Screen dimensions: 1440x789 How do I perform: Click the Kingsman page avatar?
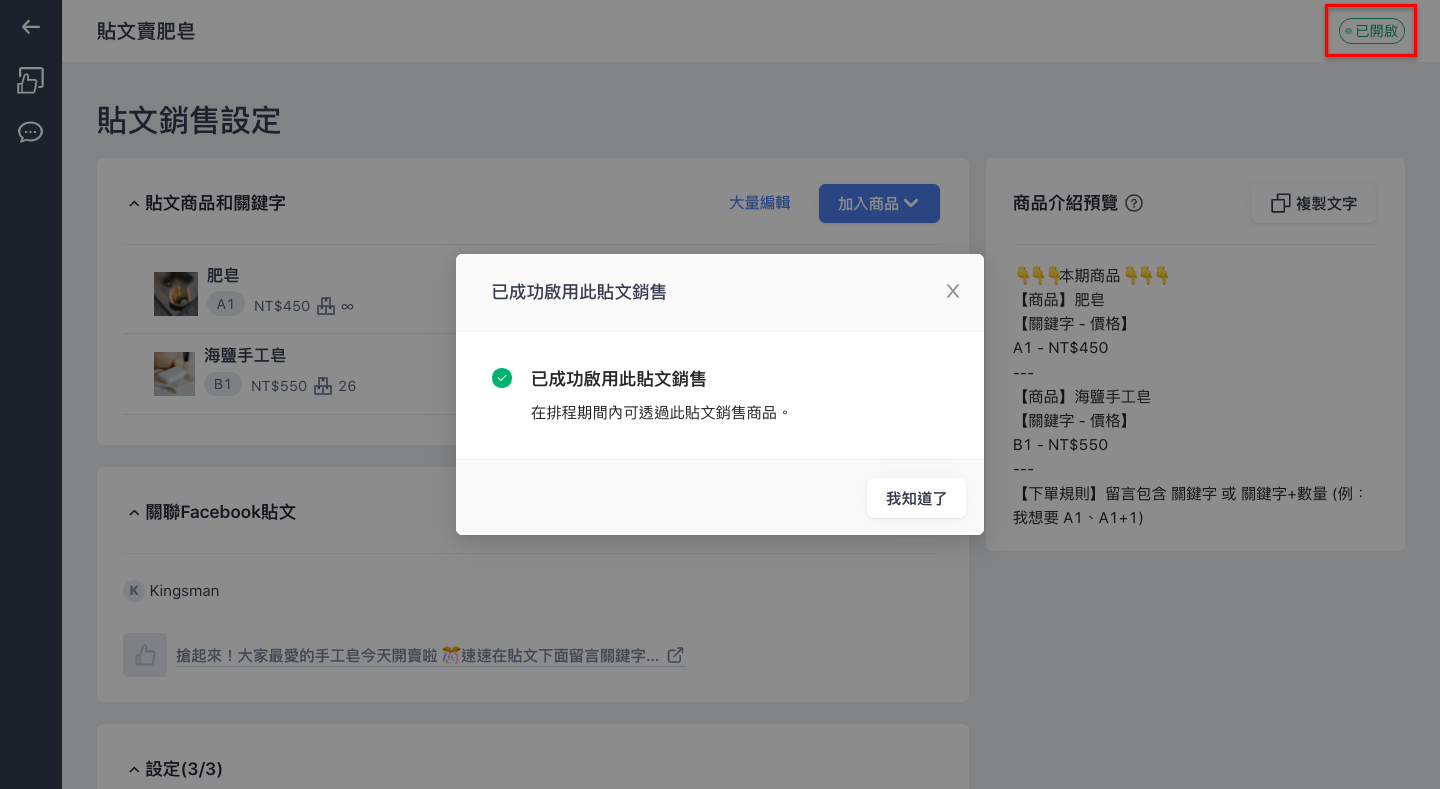tap(134, 591)
